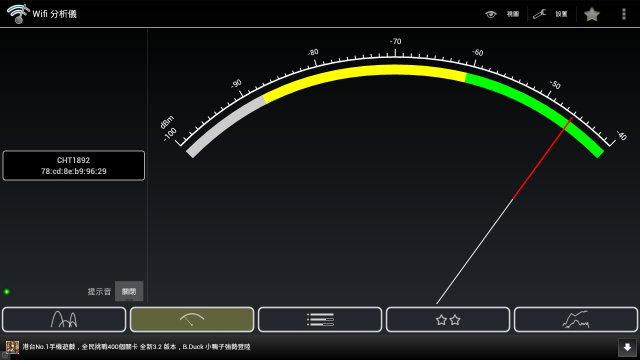640x360 pixels.
Task: Tap the ad banner game thumbnail
Action: click(12, 347)
